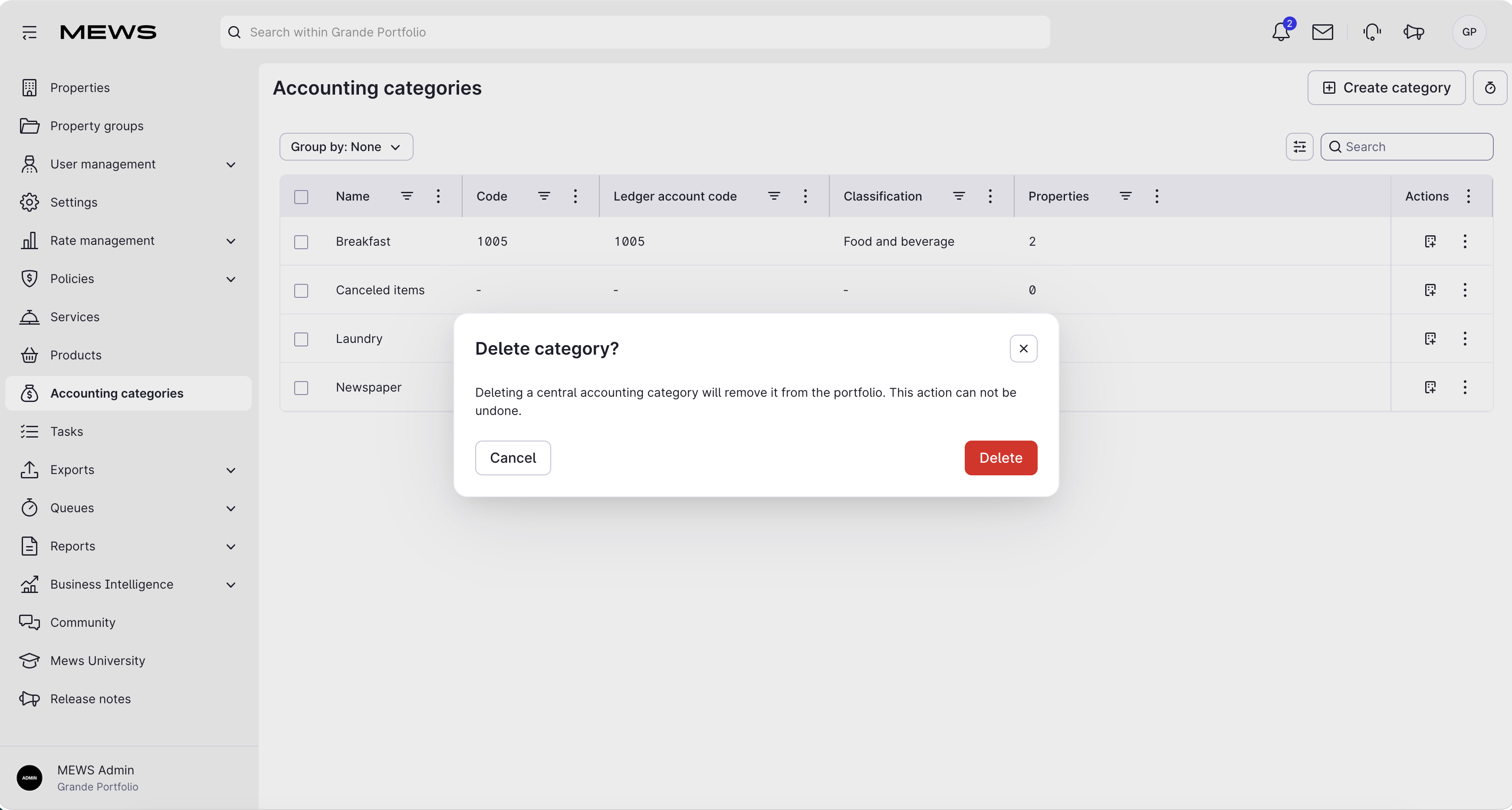The width and height of the screenshot is (1512, 810).
Task: Click the support headset icon
Action: (1372, 32)
